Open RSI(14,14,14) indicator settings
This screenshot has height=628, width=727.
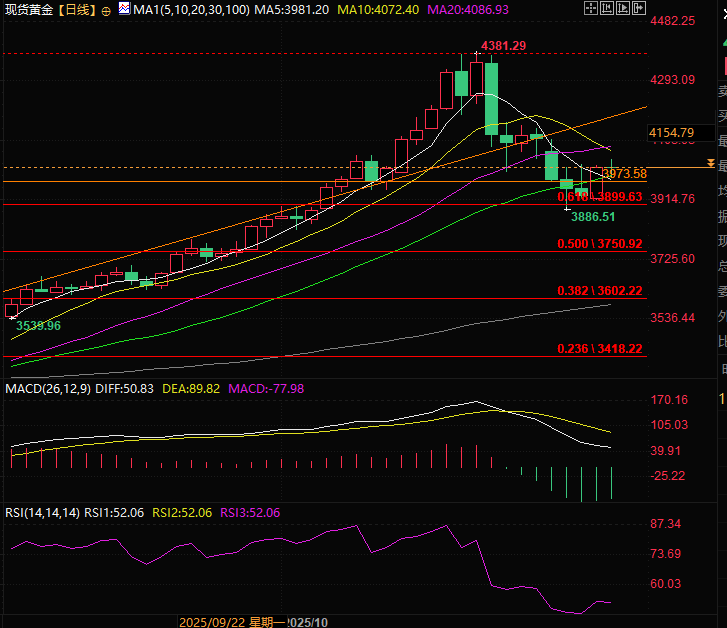(x=43, y=513)
